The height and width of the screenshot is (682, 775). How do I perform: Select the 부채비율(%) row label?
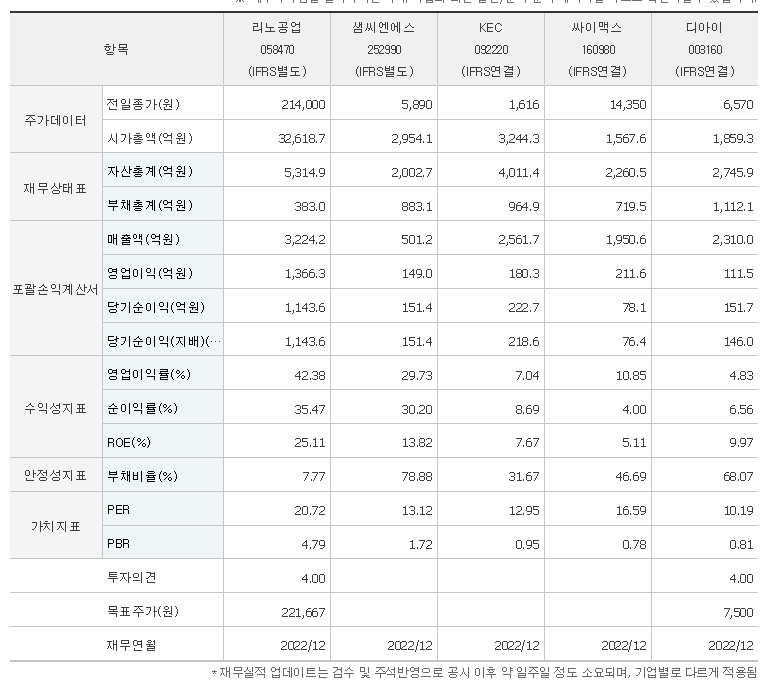point(142,476)
